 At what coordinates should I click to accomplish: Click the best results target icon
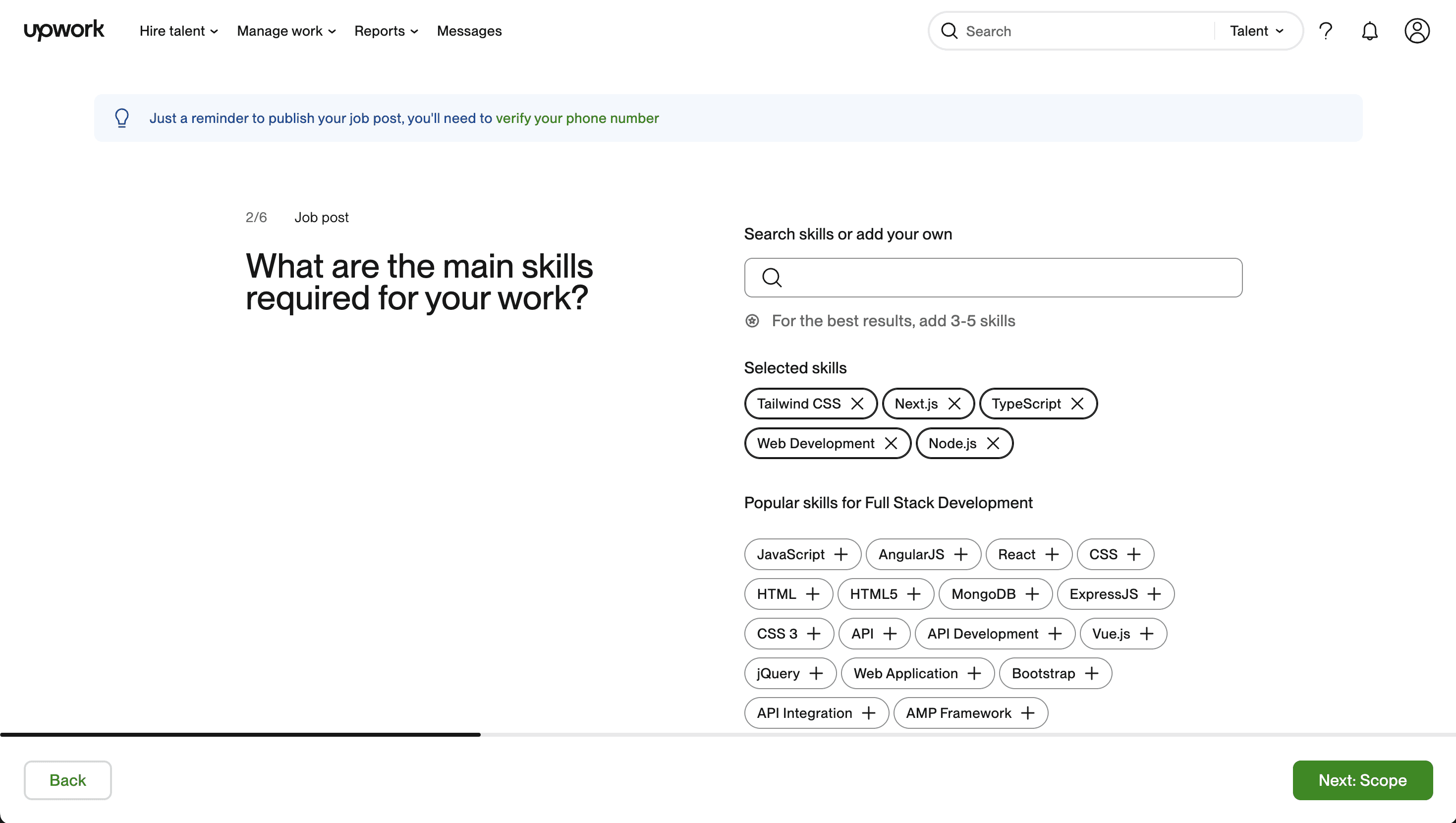click(x=751, y=321)
